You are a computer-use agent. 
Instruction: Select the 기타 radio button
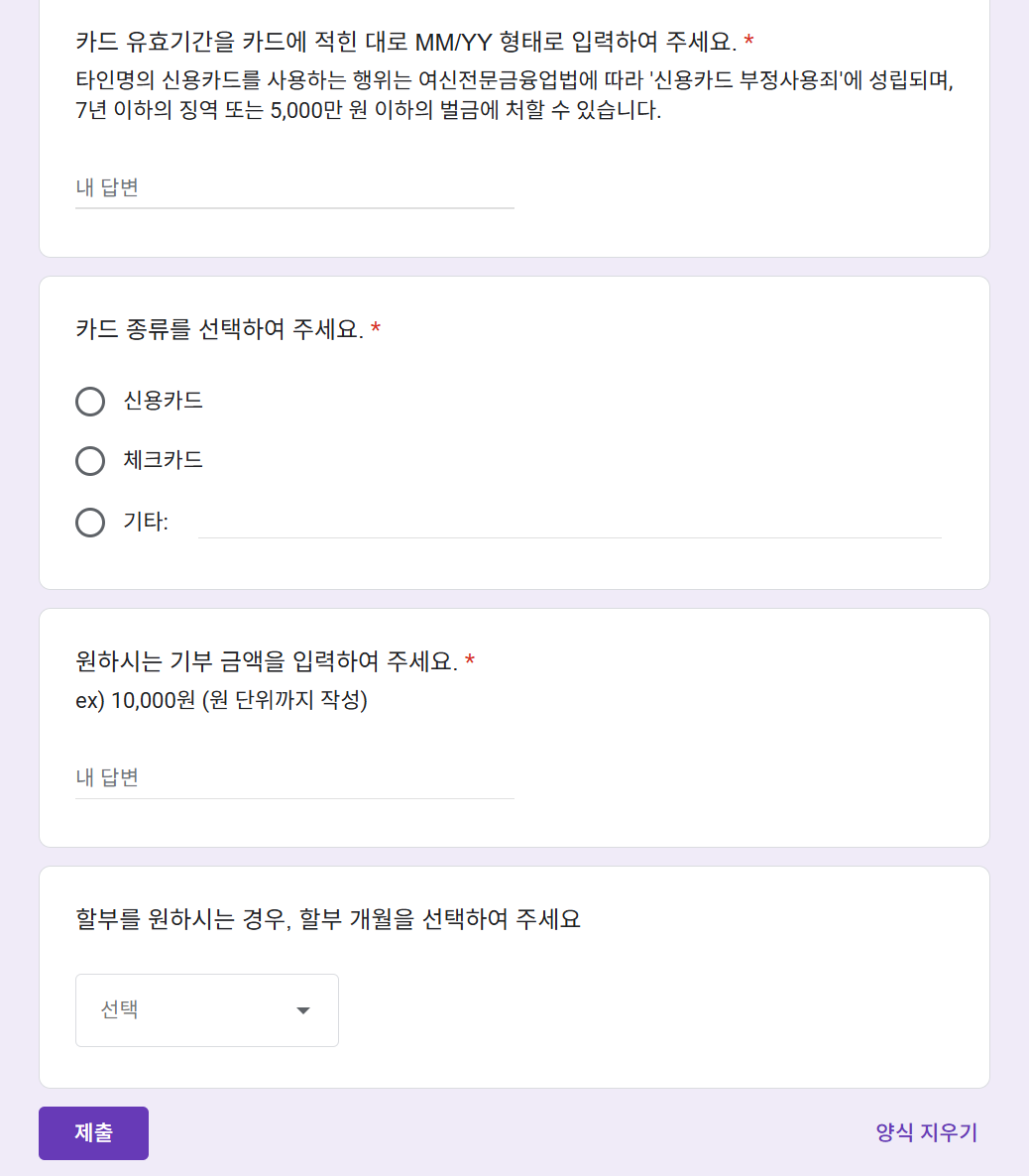pos(90,523)
